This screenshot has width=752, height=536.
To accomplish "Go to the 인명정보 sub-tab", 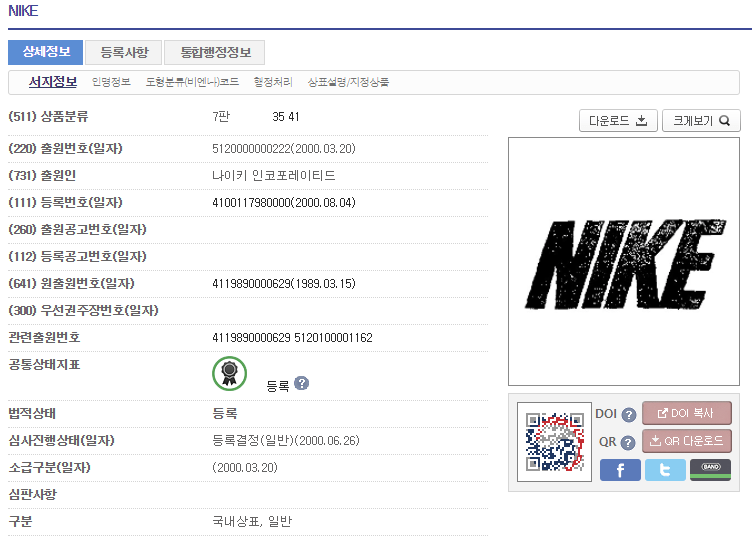I will point(111,82).
